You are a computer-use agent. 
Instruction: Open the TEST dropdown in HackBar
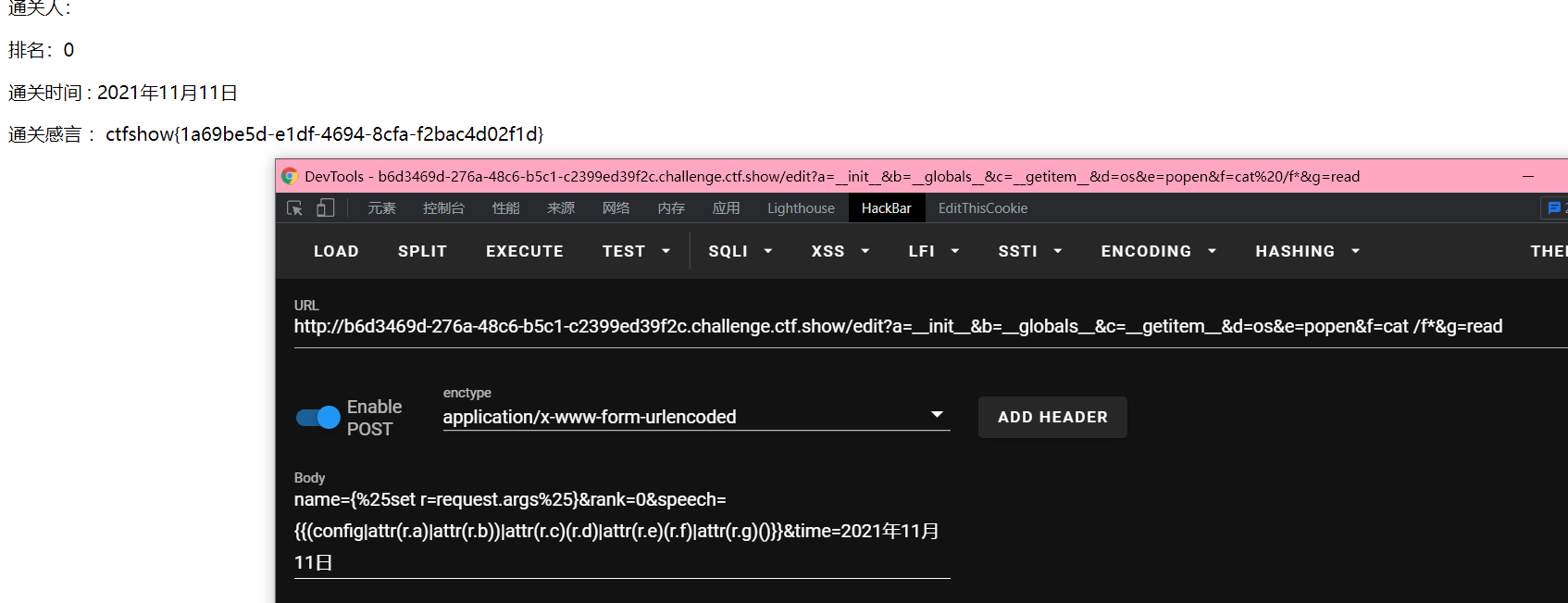point(636,251)
